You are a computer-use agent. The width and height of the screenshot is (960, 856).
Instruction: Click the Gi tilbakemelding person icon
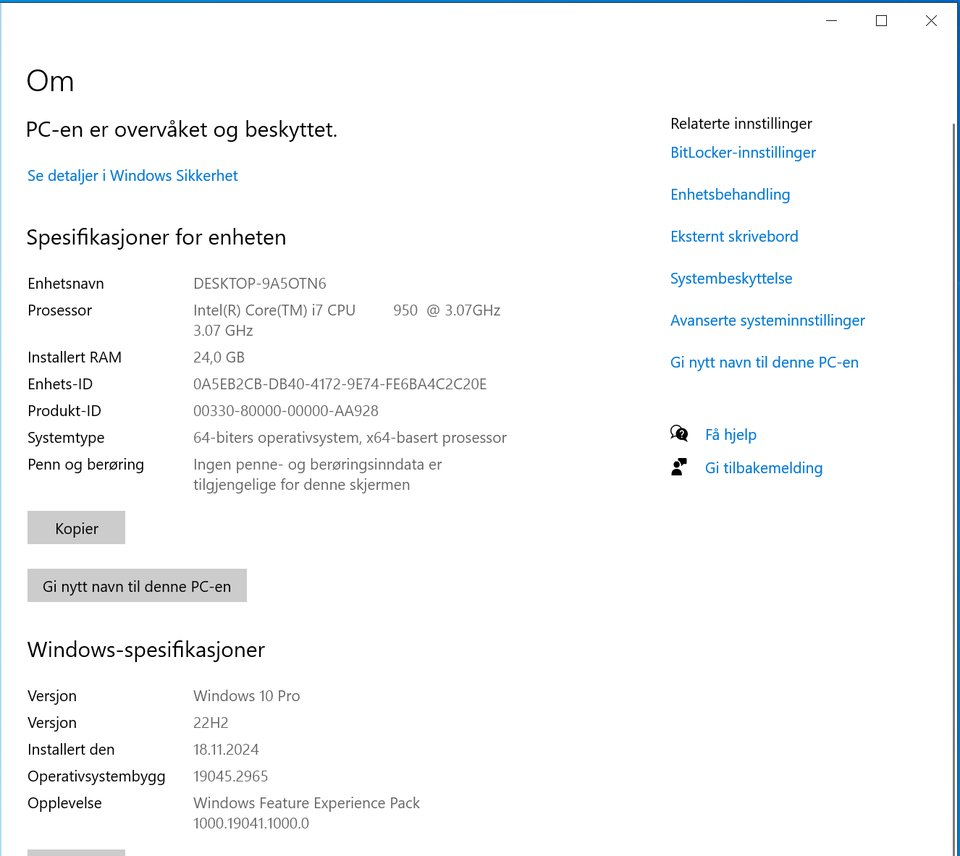pyautogui.click(x=679, y=467)
